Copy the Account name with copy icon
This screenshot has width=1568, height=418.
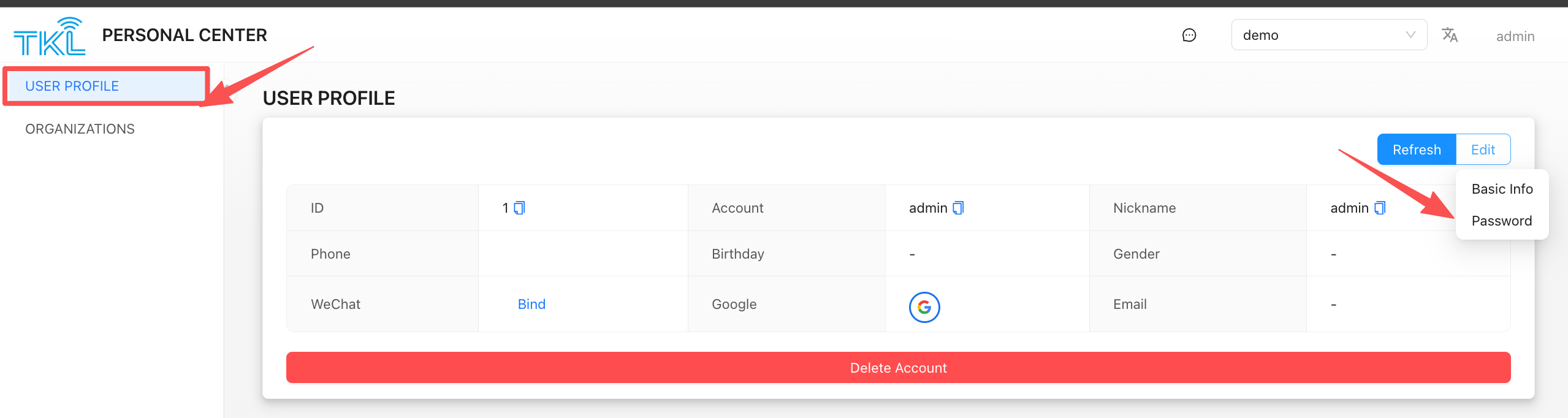point(958,208)
